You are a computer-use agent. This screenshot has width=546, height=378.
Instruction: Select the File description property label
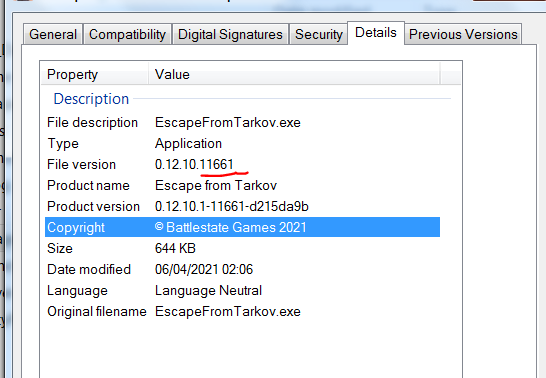click(x=92, y=123)
